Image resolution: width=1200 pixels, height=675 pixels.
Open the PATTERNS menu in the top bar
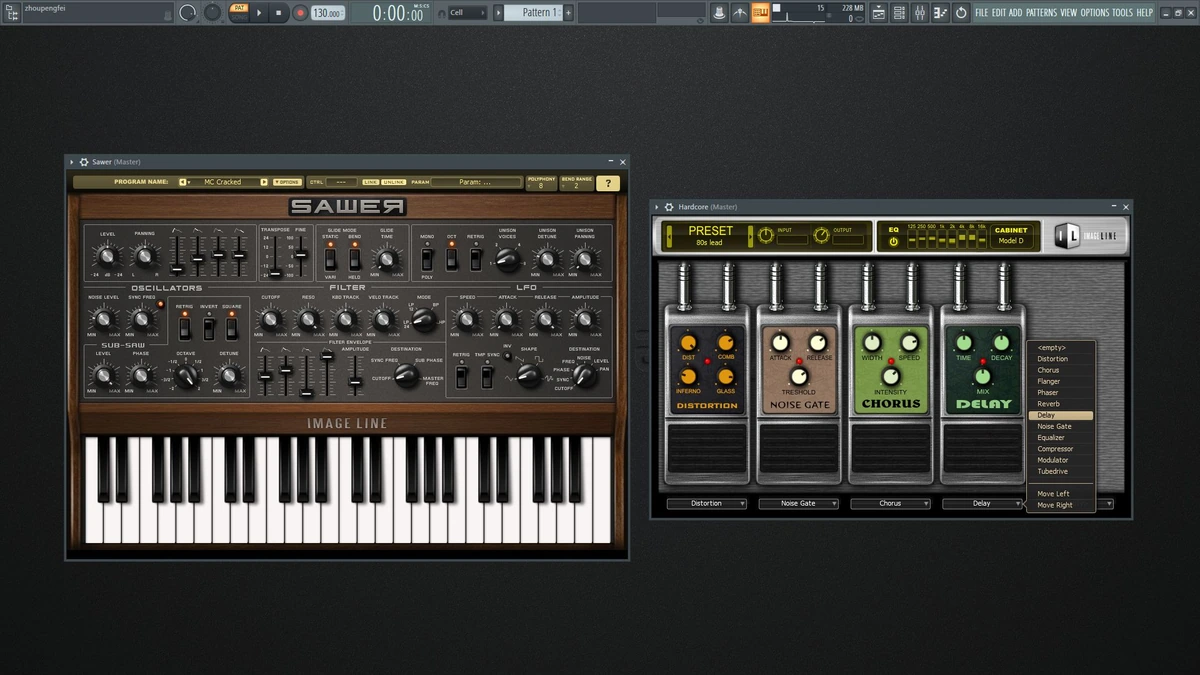1041,13
